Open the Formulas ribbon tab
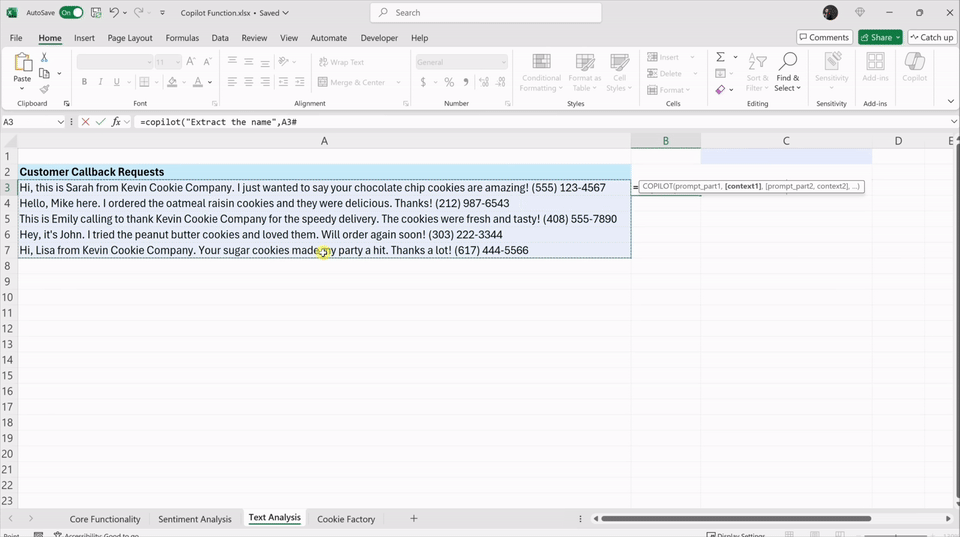 (x=182, y=38)
